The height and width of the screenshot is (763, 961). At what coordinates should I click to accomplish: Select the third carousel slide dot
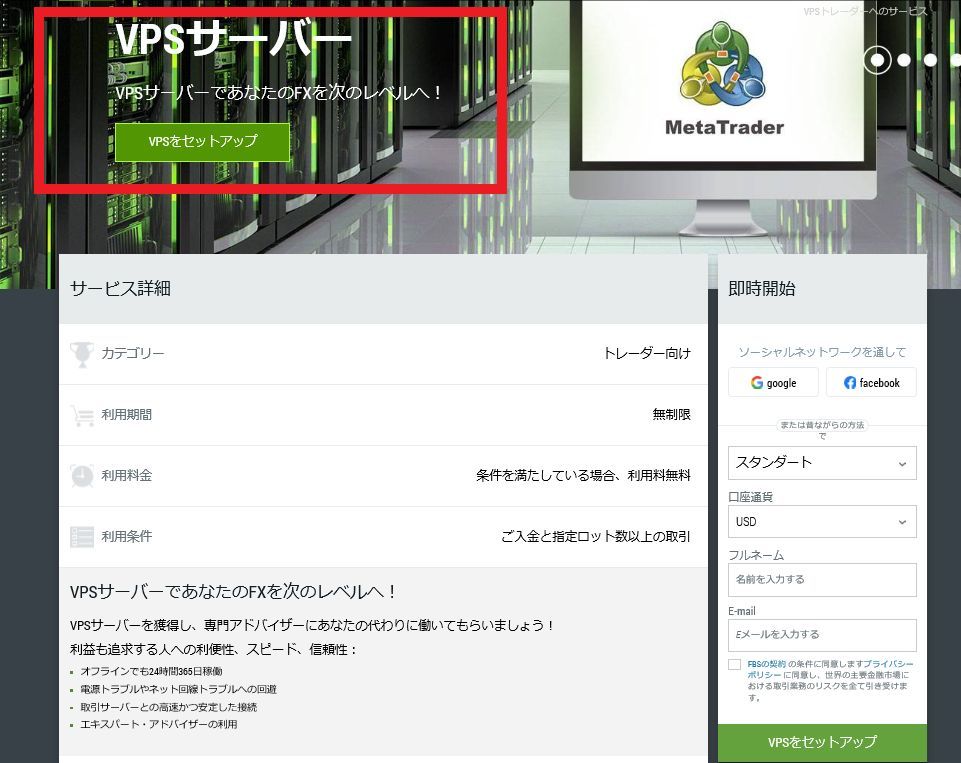pyautogui.click(x=930, y=60)
